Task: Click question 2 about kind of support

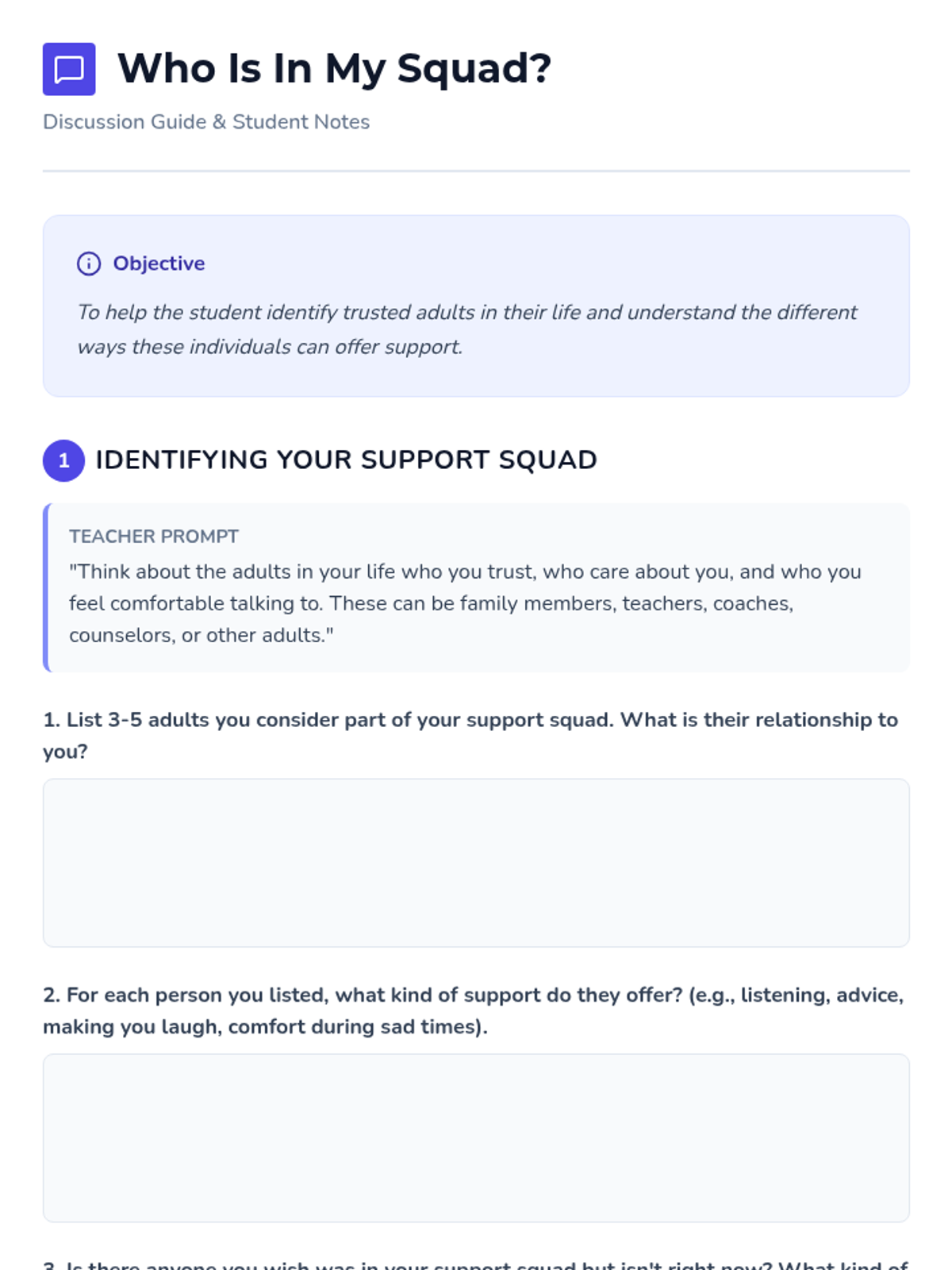Action: click(473, 1010)
